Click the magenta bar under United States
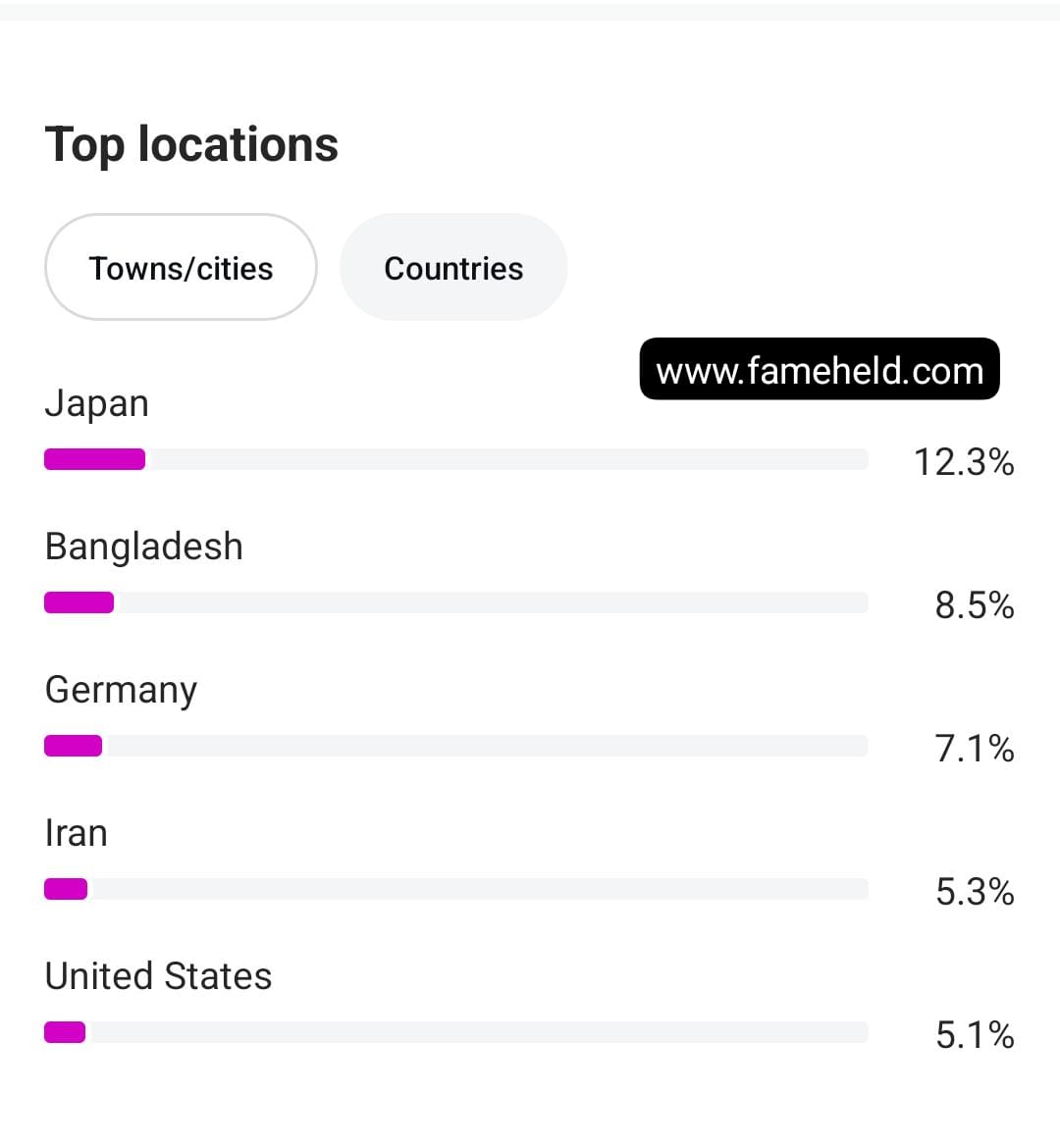The height and width of the screenshot is (1148, 1060). click(65, 1032)
